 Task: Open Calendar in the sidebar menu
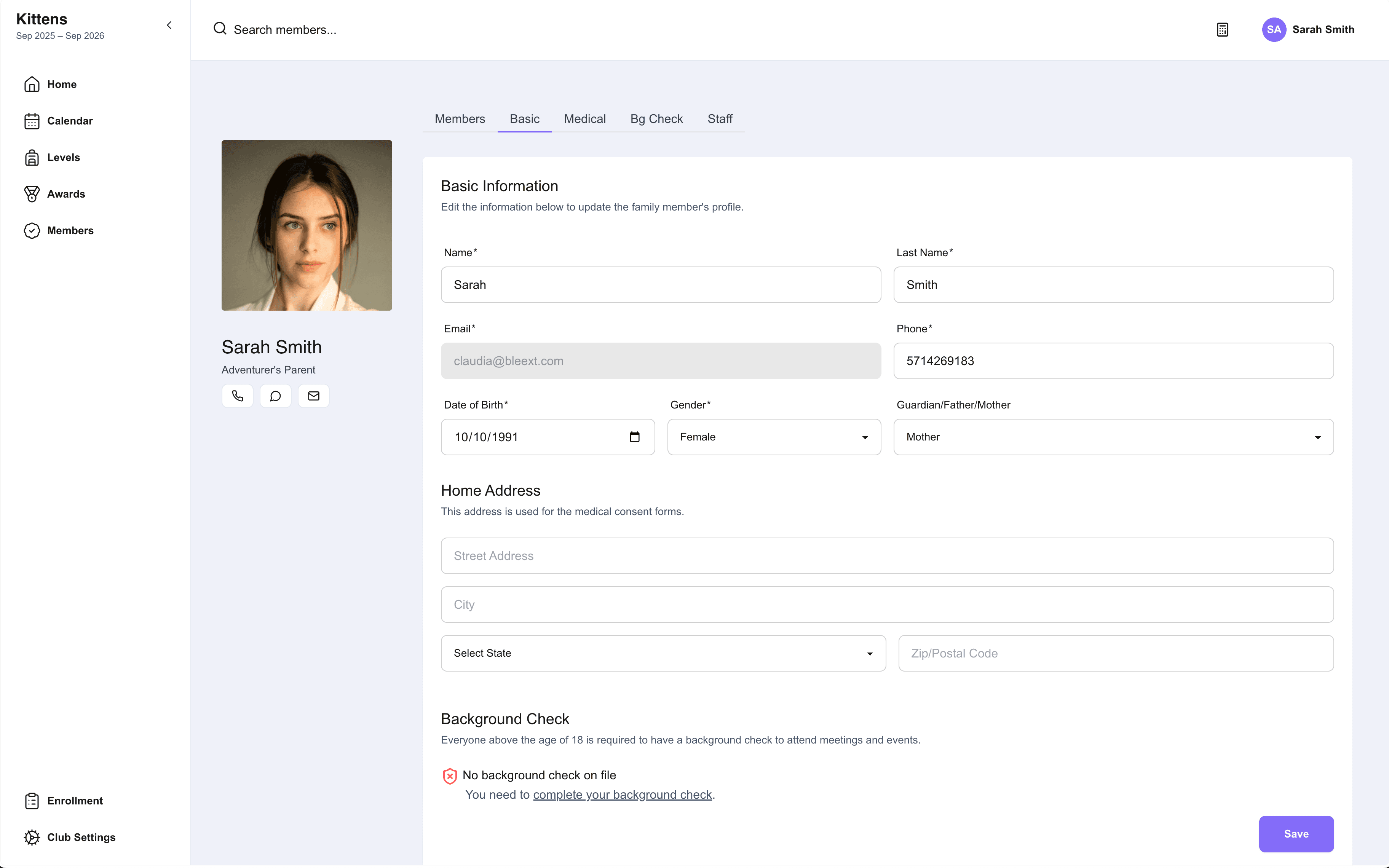click(x=70, y=121)
